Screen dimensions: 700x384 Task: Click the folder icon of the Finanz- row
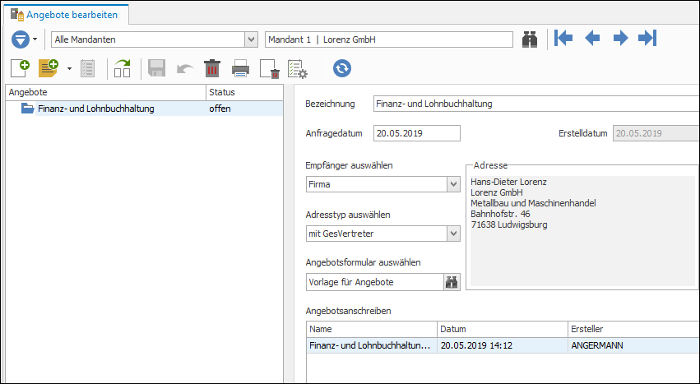tap(28, 108)
